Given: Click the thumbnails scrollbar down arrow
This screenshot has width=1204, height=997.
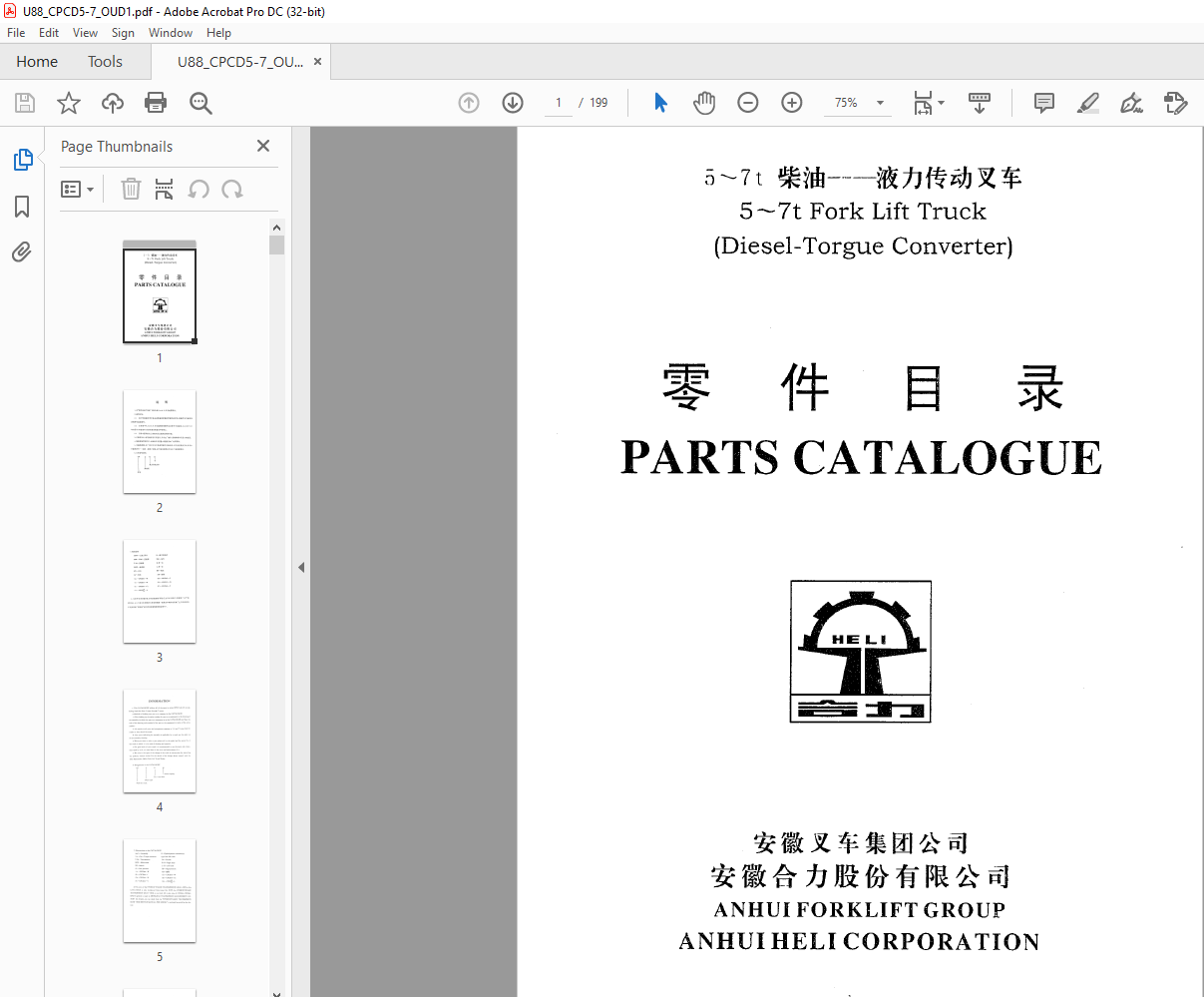Looking at the screenshot, I should [276, 991].
